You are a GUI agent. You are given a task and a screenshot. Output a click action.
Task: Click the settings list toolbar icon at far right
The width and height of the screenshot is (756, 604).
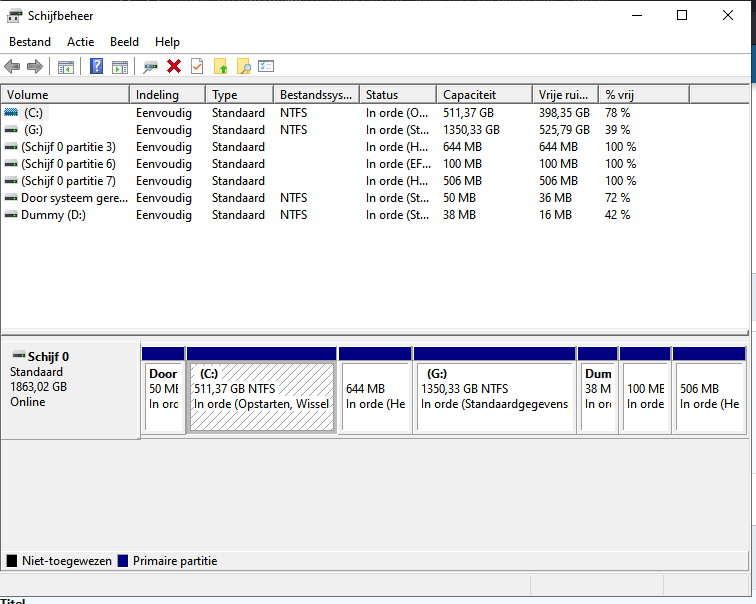click(266, 67)
